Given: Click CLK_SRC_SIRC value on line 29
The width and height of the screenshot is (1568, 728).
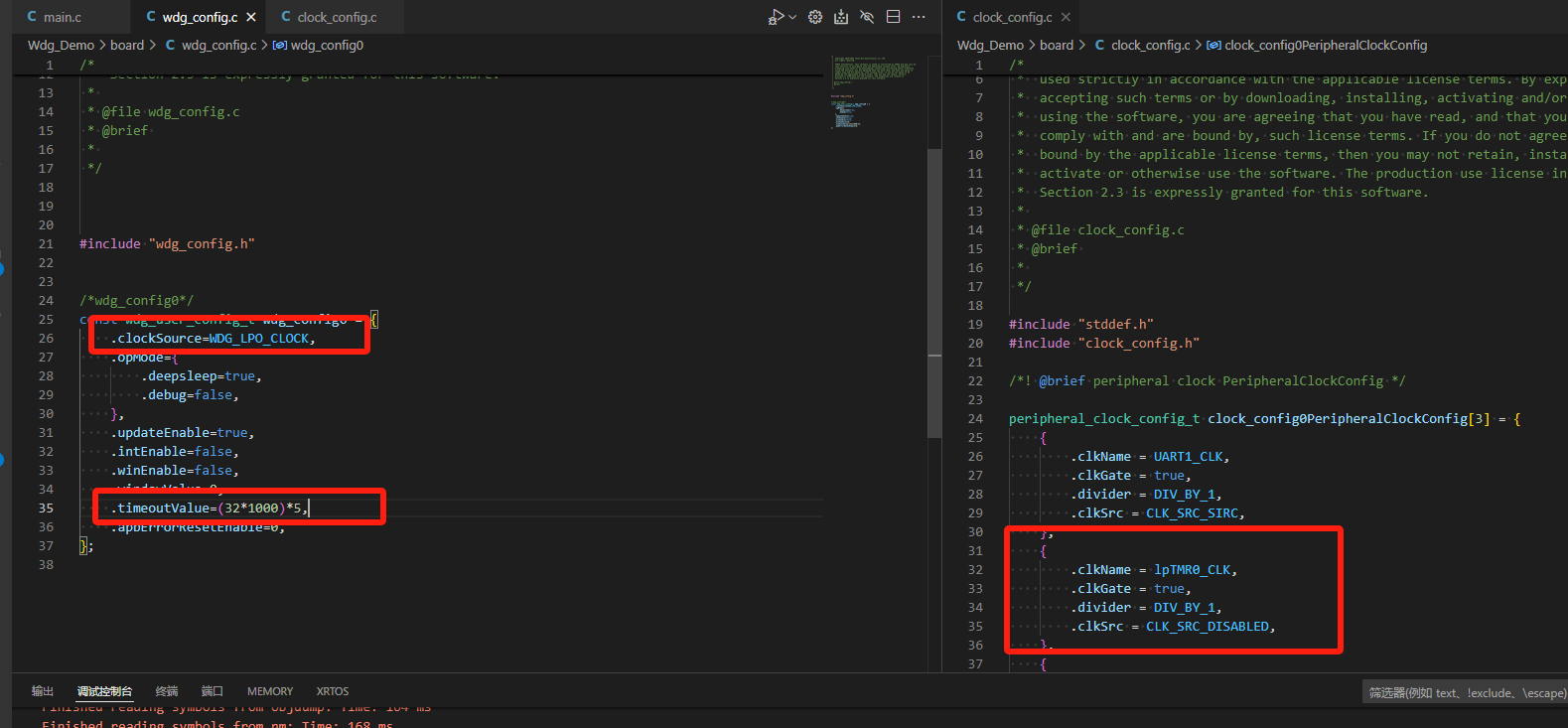Looking at the screenshot, I should (1192, 512).
